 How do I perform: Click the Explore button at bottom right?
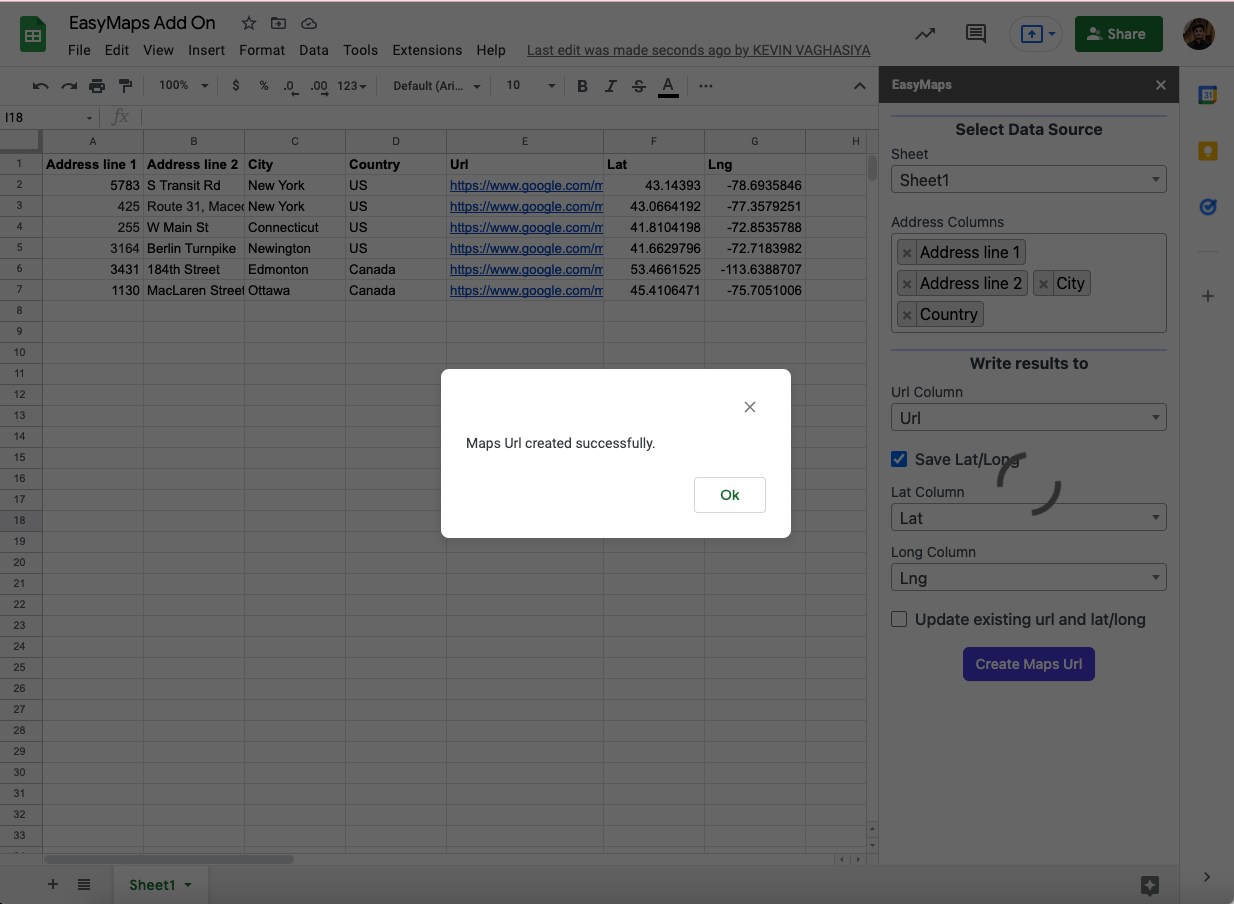1150,885
